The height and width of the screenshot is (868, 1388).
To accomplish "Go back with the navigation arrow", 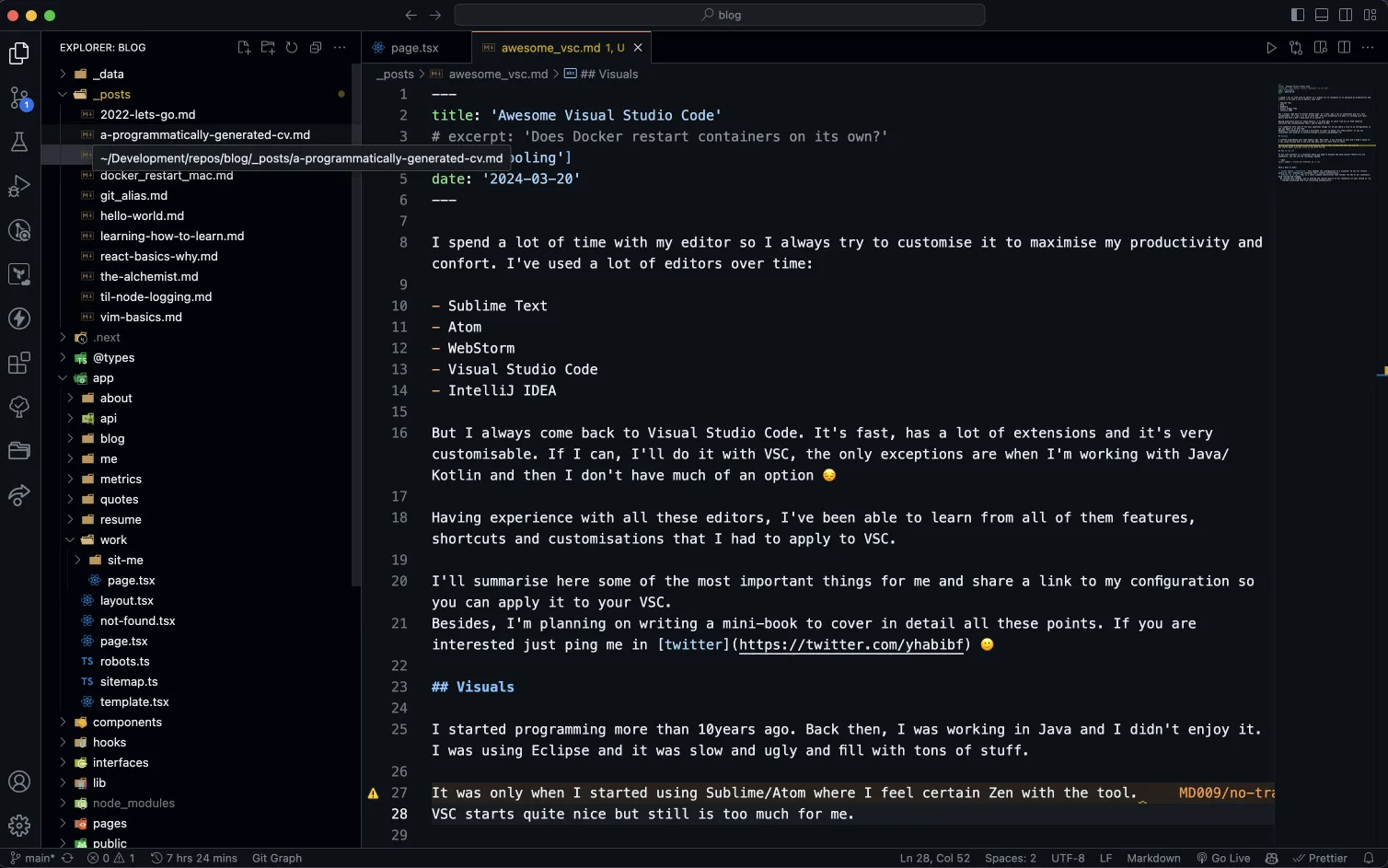I will coord(411,15).
